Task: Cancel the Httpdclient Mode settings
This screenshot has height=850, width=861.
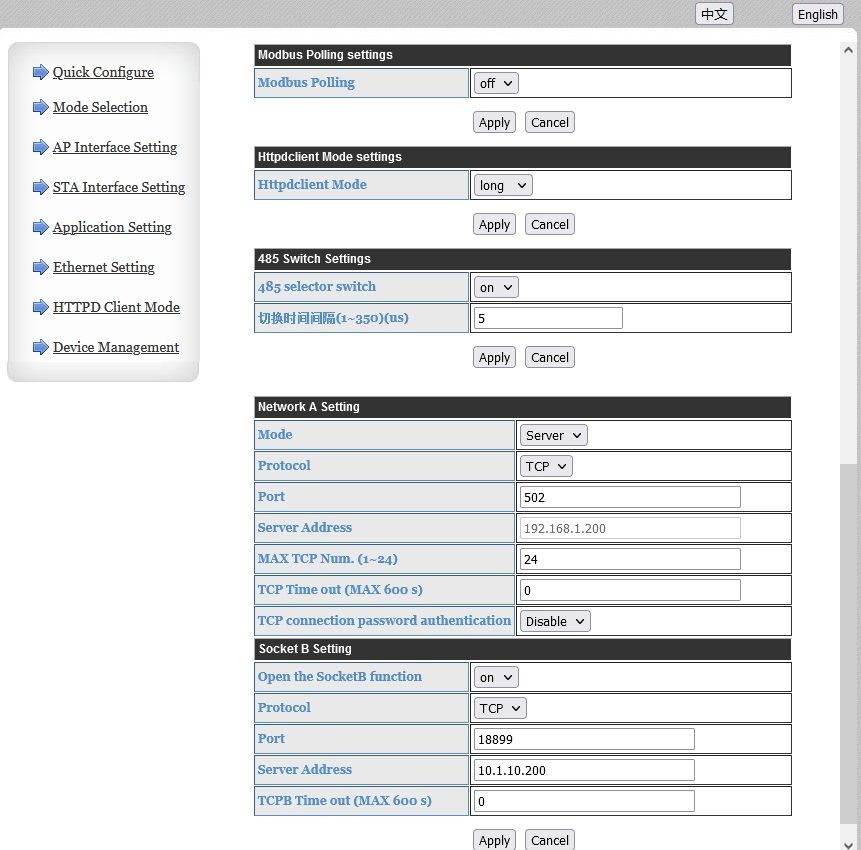Action: pyautogui.click(x=550, y=225)
